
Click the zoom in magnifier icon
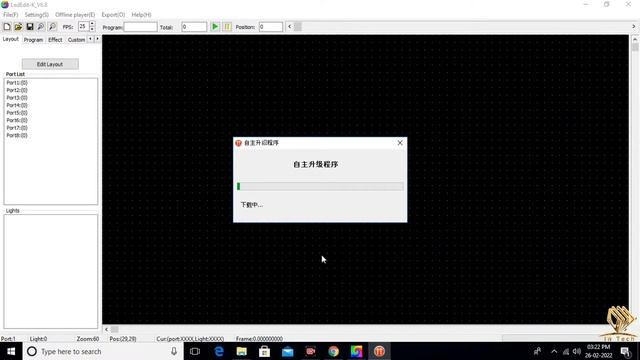point(41,27)
